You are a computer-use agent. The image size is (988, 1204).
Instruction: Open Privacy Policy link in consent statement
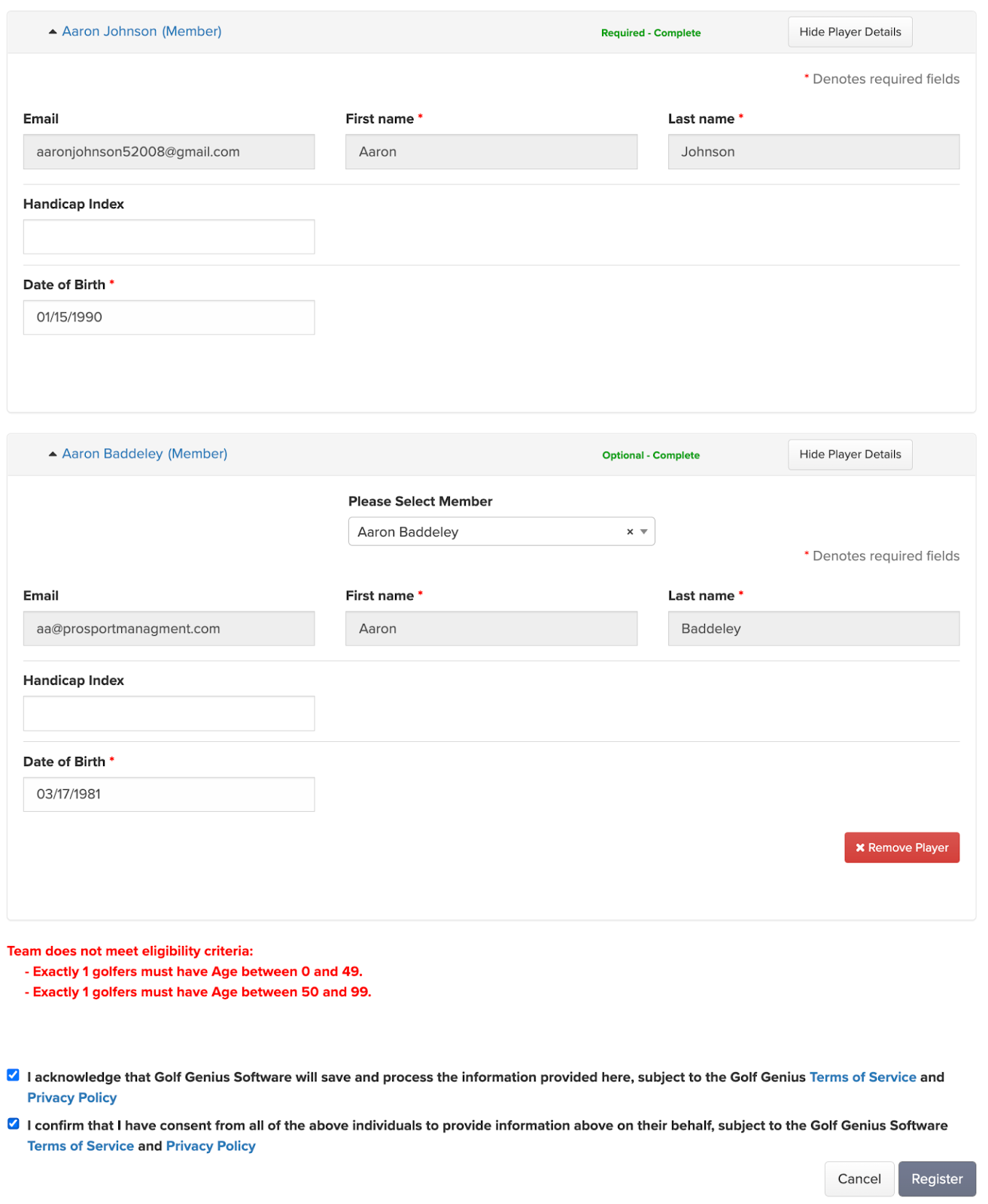pyautogui.click(x=211, y=1145)
